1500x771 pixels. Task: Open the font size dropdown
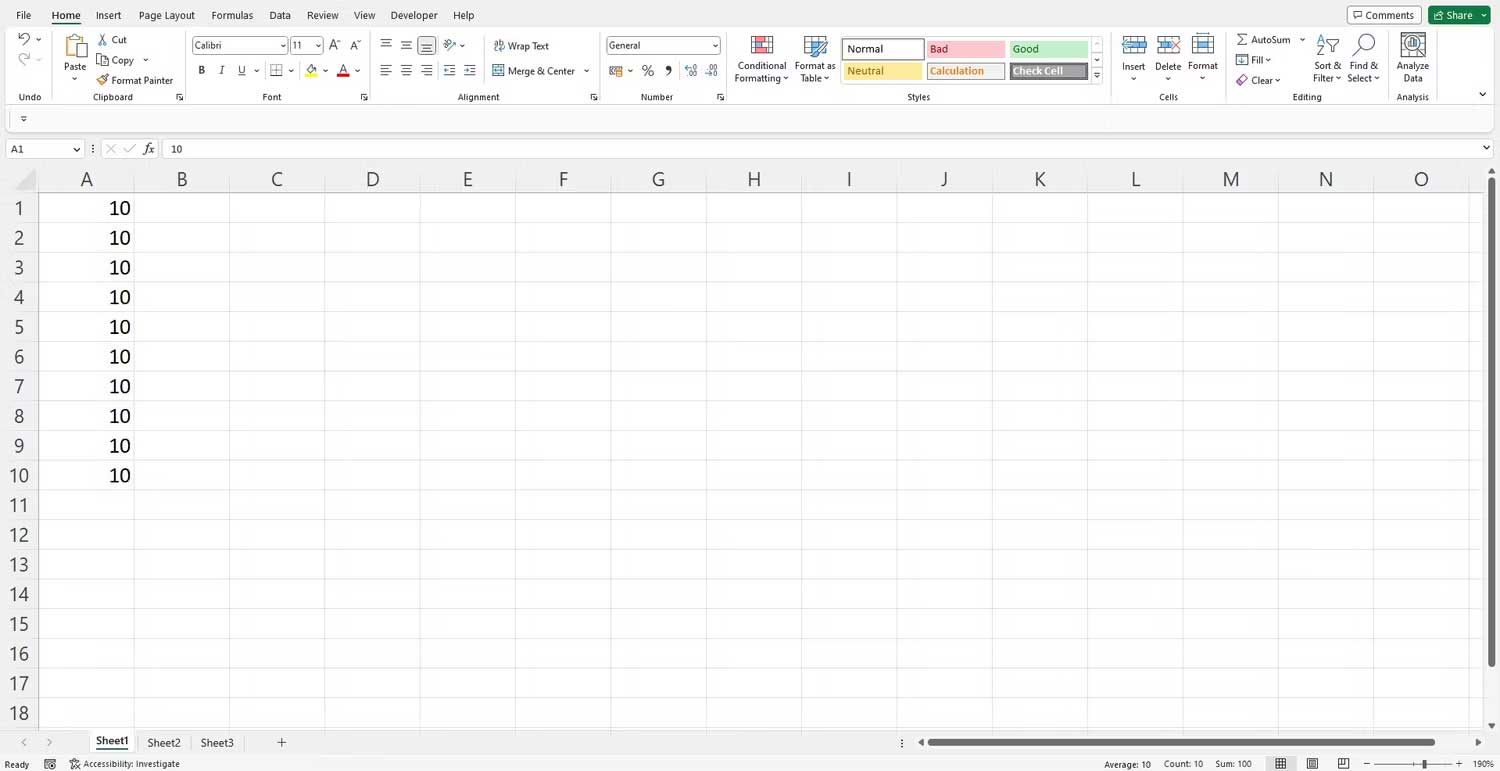coord(318,45)
